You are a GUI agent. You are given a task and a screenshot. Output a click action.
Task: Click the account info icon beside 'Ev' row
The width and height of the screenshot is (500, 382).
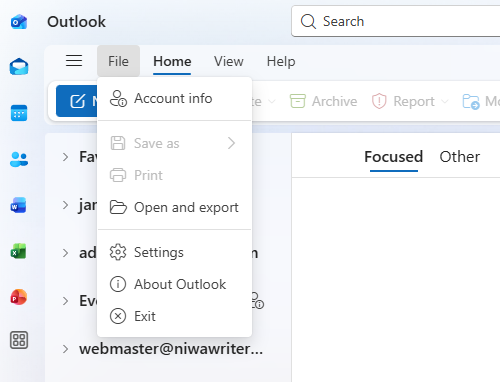pos(258,301)
